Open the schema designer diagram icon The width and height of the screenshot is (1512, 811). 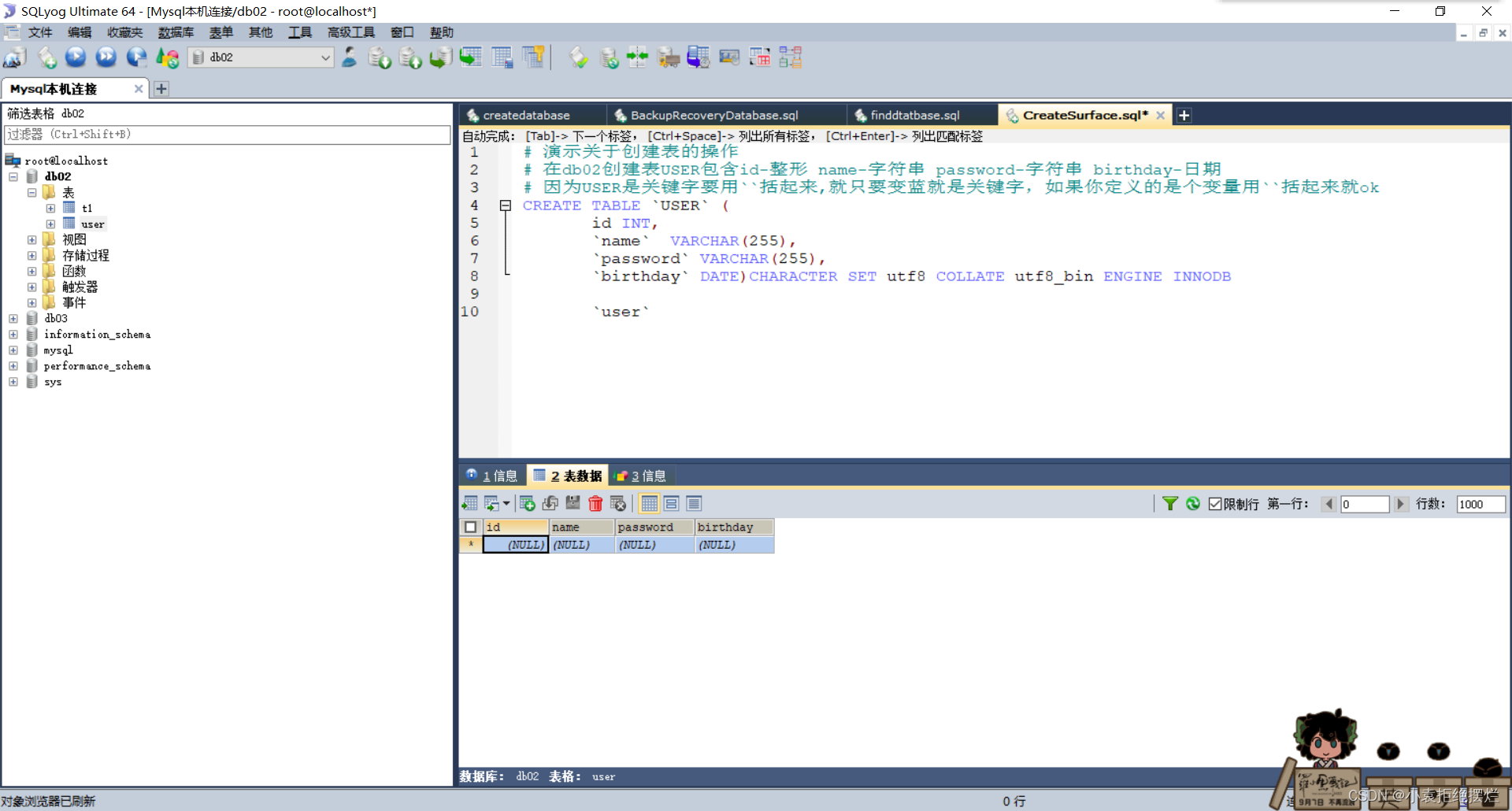point(791,57)
